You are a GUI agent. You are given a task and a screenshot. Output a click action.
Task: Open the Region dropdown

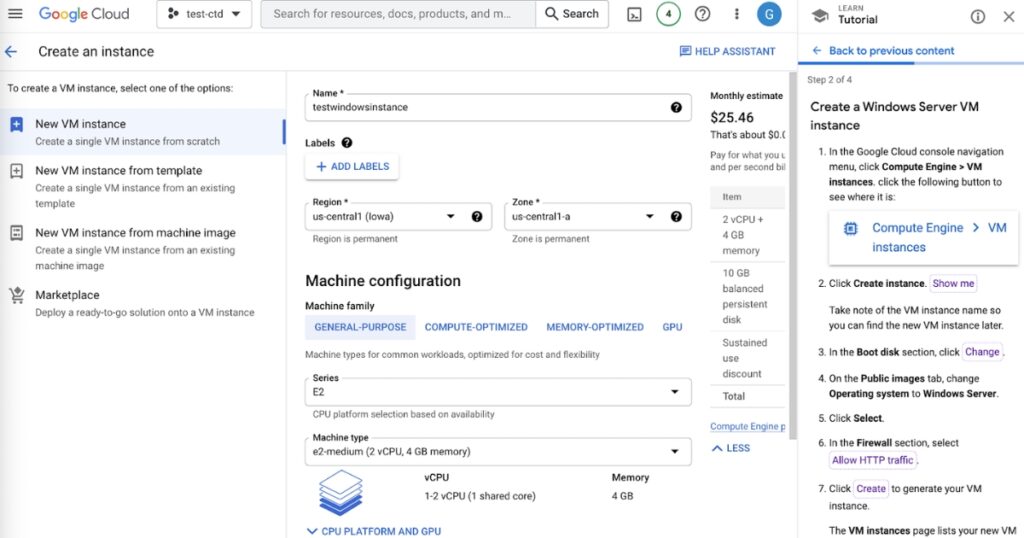[x=450, y=216]
